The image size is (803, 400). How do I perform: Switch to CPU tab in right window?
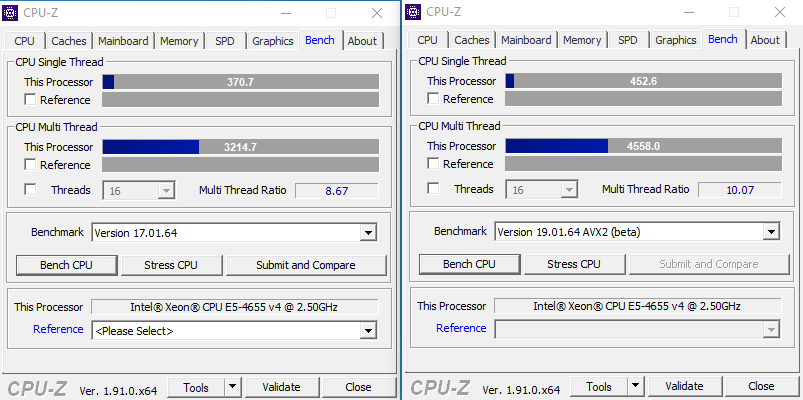pos(428,40)
